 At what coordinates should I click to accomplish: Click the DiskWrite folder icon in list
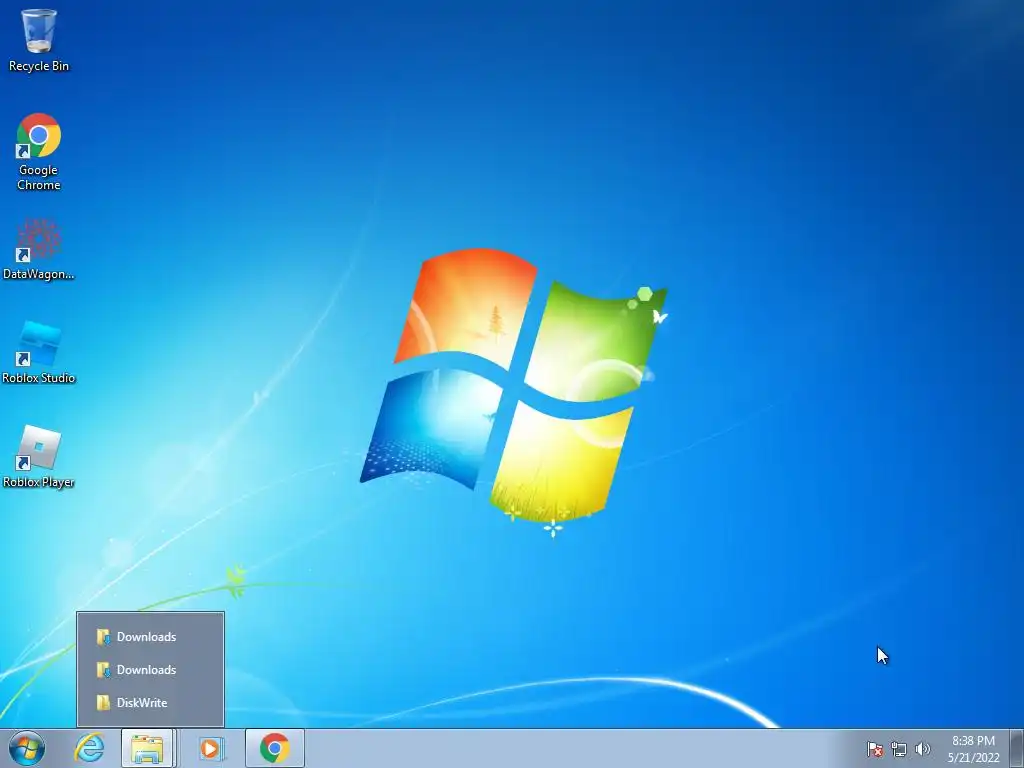103,703
